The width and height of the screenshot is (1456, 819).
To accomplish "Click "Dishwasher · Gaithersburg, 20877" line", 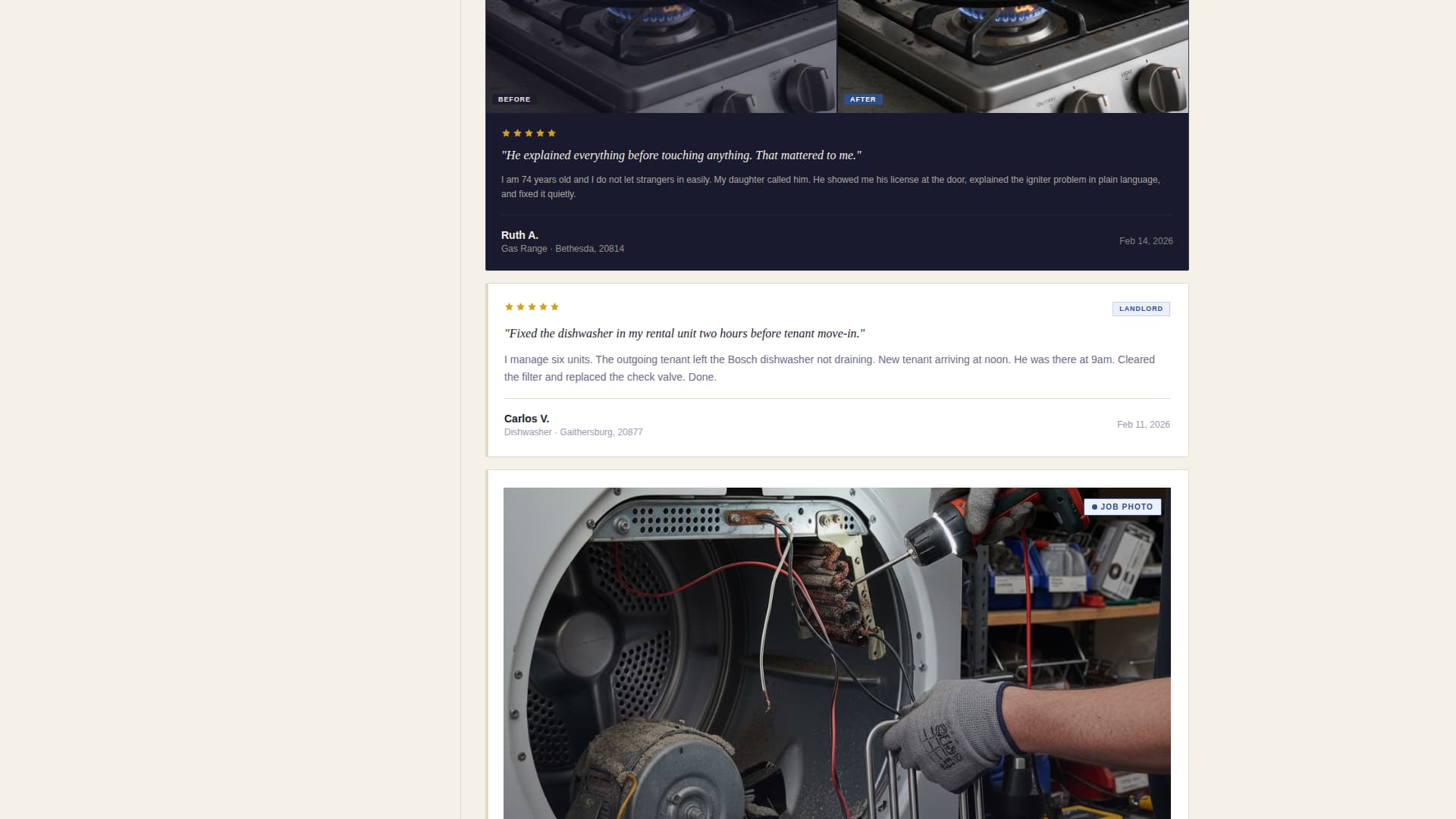I will [x=573, y=432].
